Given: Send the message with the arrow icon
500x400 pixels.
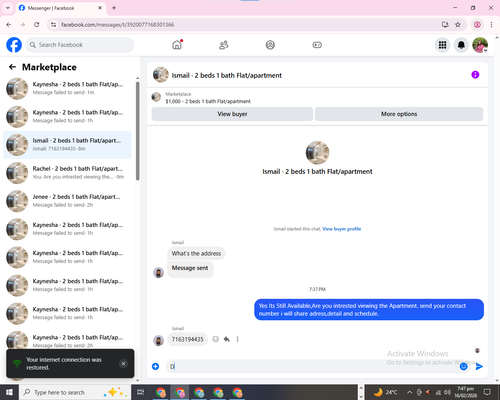Looking at the screenshot, I should (x=479, y=367).
